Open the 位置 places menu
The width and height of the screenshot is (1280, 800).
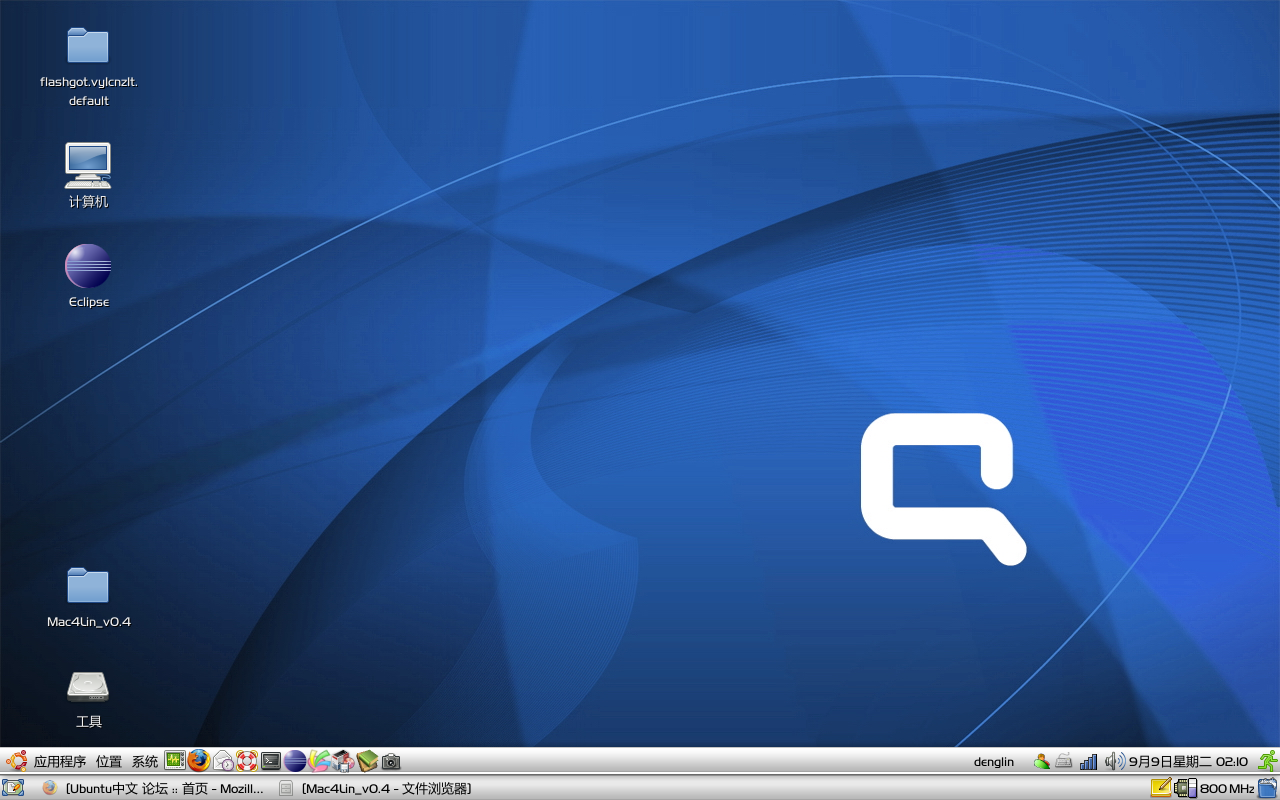[x=109, y=762]
